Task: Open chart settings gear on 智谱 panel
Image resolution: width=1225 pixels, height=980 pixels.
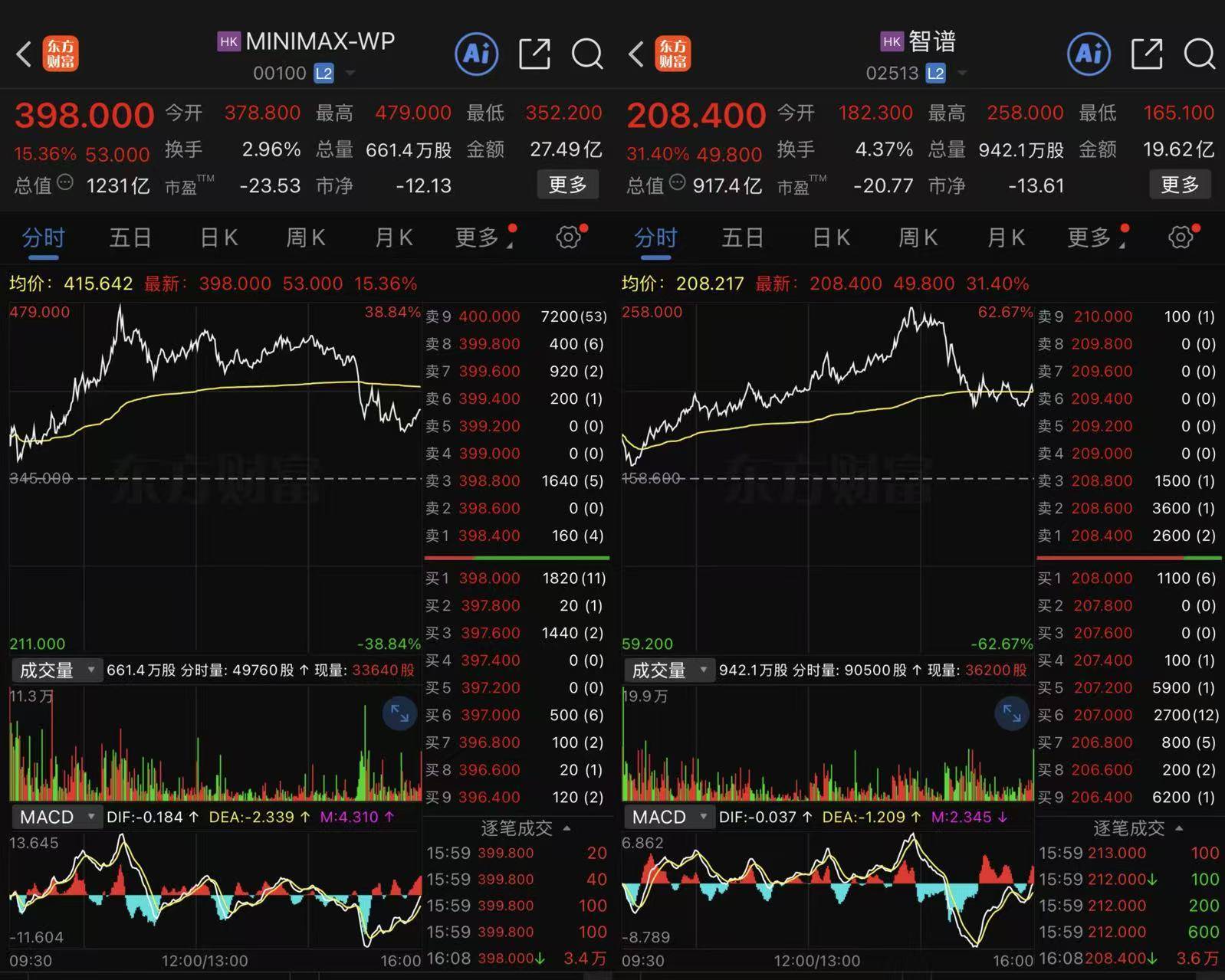Action: (x=1181, y=238)
